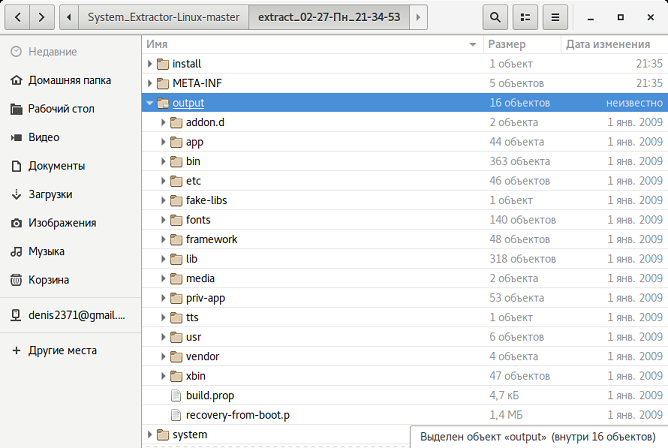Screen dimensions: 668x448
Task: Click the addon.d folder icon
Action: tap(176, 122)
